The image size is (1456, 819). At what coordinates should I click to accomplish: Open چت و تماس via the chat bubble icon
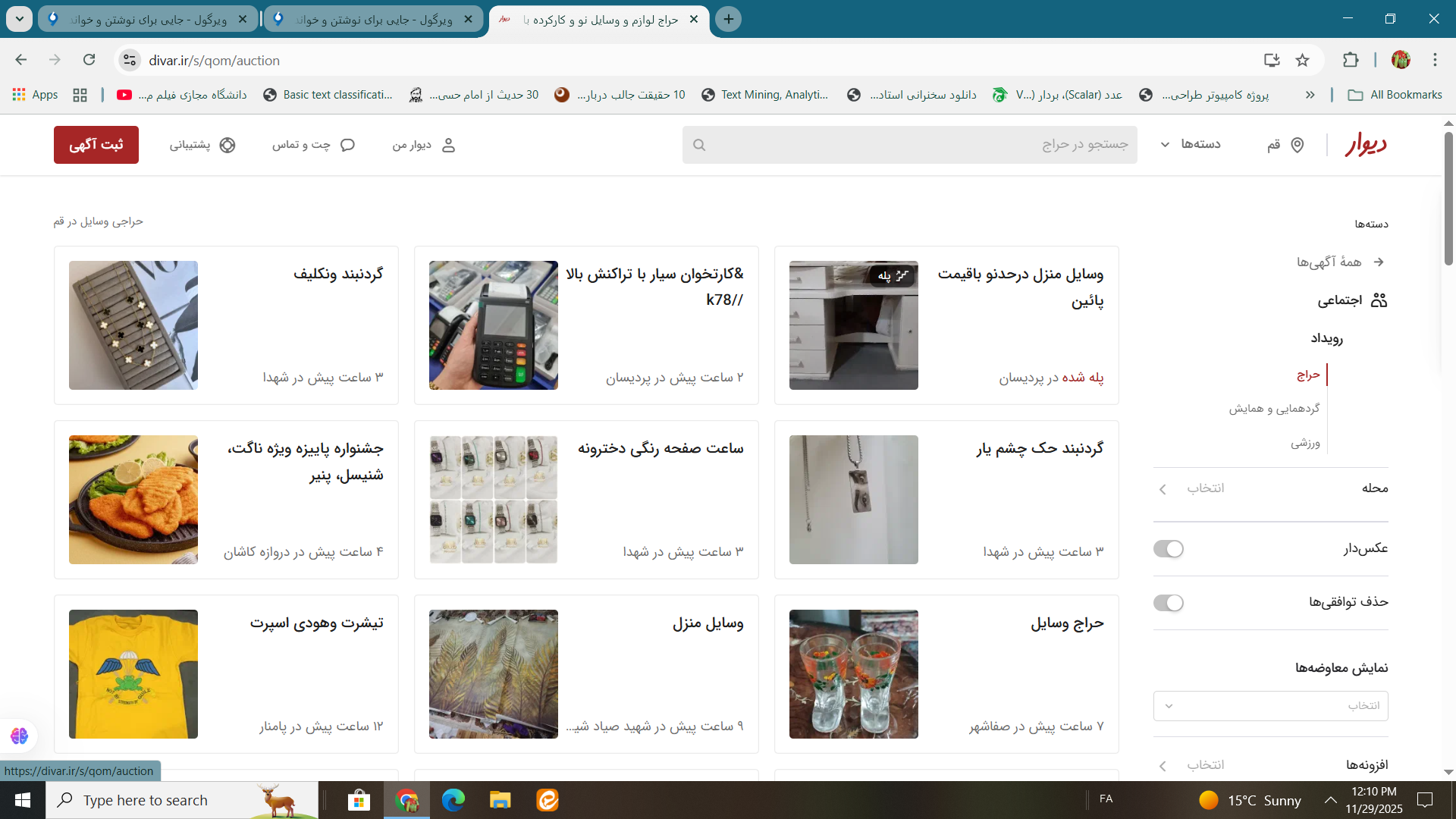click(x=347, y=144)
